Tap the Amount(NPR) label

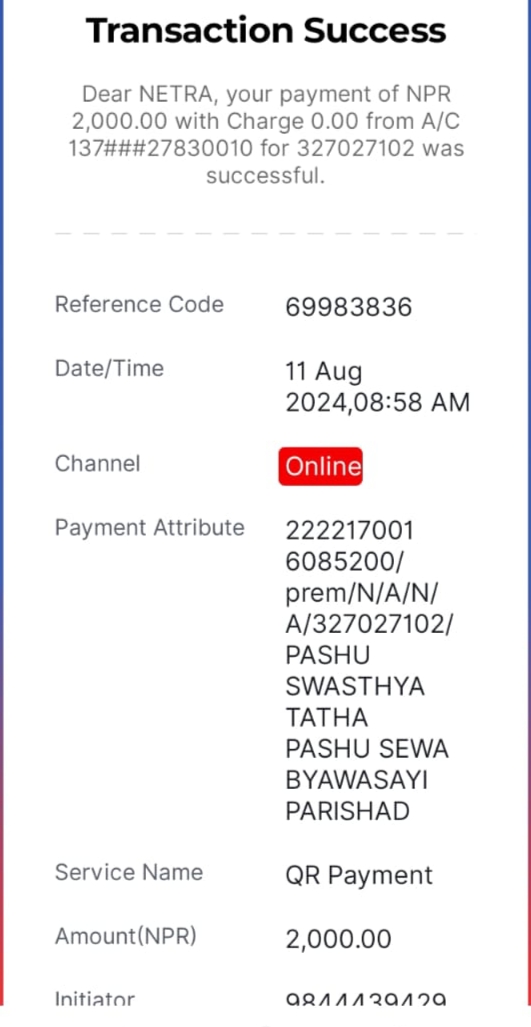point(126,937)
